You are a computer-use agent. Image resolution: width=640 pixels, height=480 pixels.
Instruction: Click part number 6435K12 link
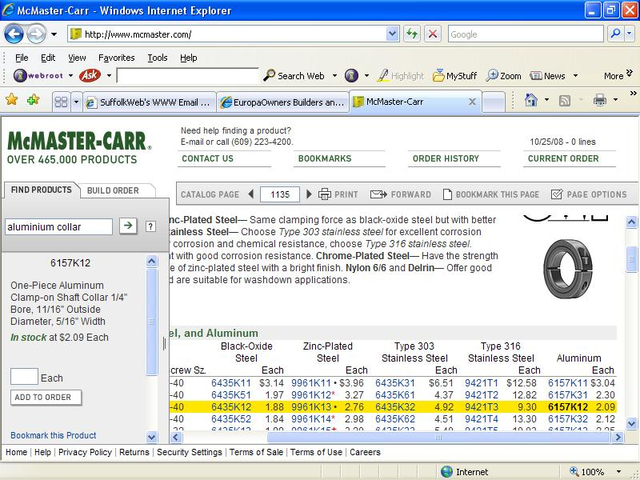tap(230, 407)
